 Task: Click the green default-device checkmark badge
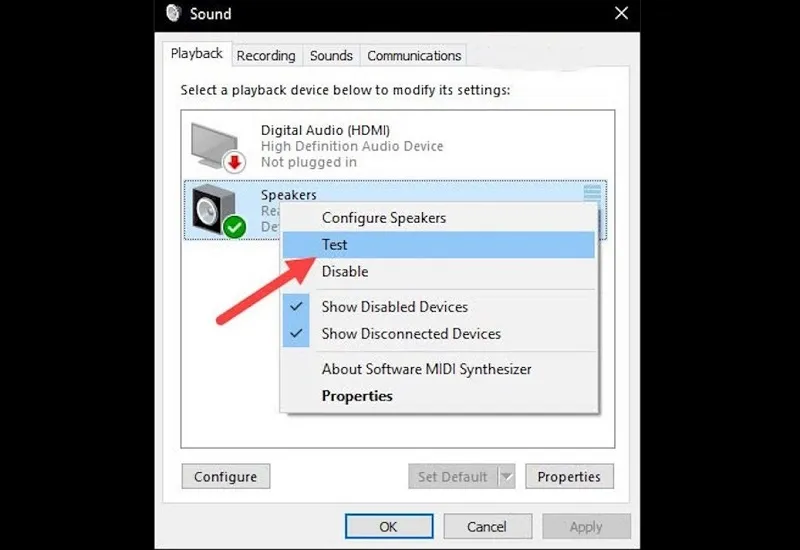[234, 227]
